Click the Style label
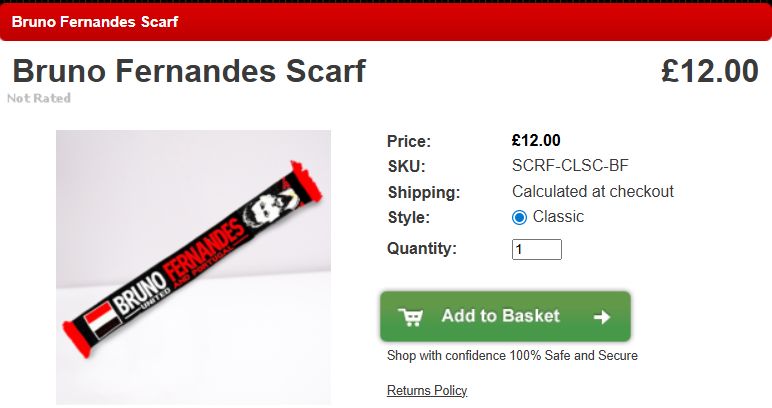The height and width of the screenshot is (408, 772). pos(409,217)
